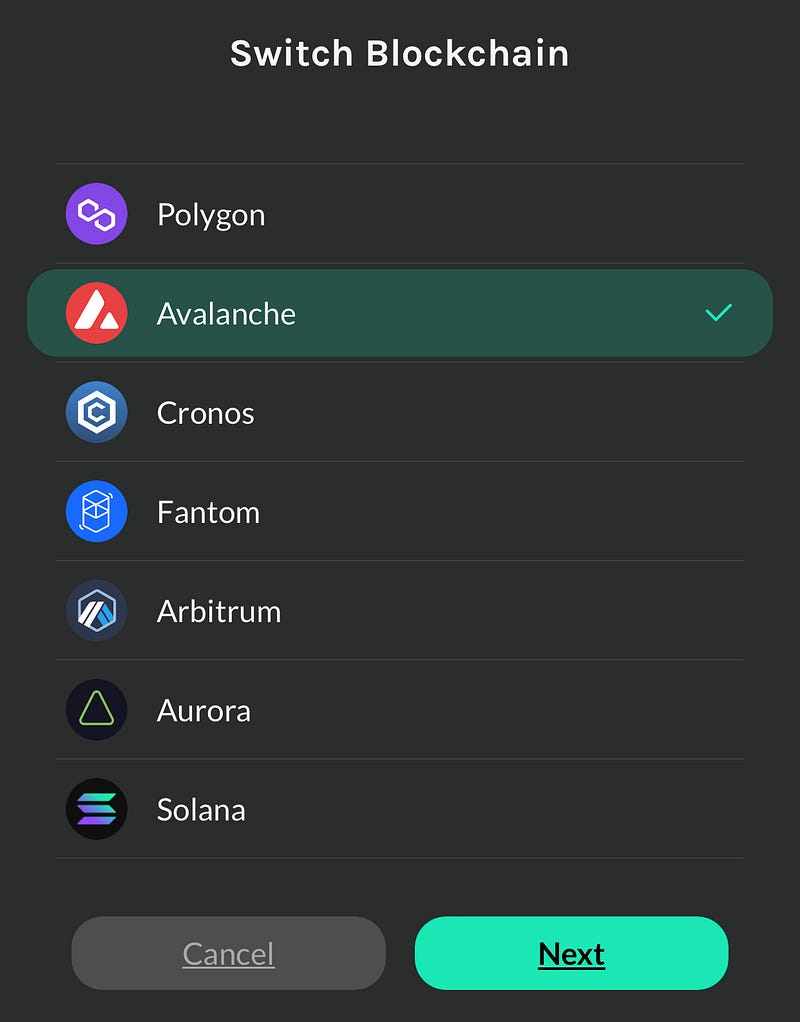This screenshot has width=800, height=1022.
Task: Click the green triangle Aurora icon
Action: pyautogui.click(x=96, y=710)
